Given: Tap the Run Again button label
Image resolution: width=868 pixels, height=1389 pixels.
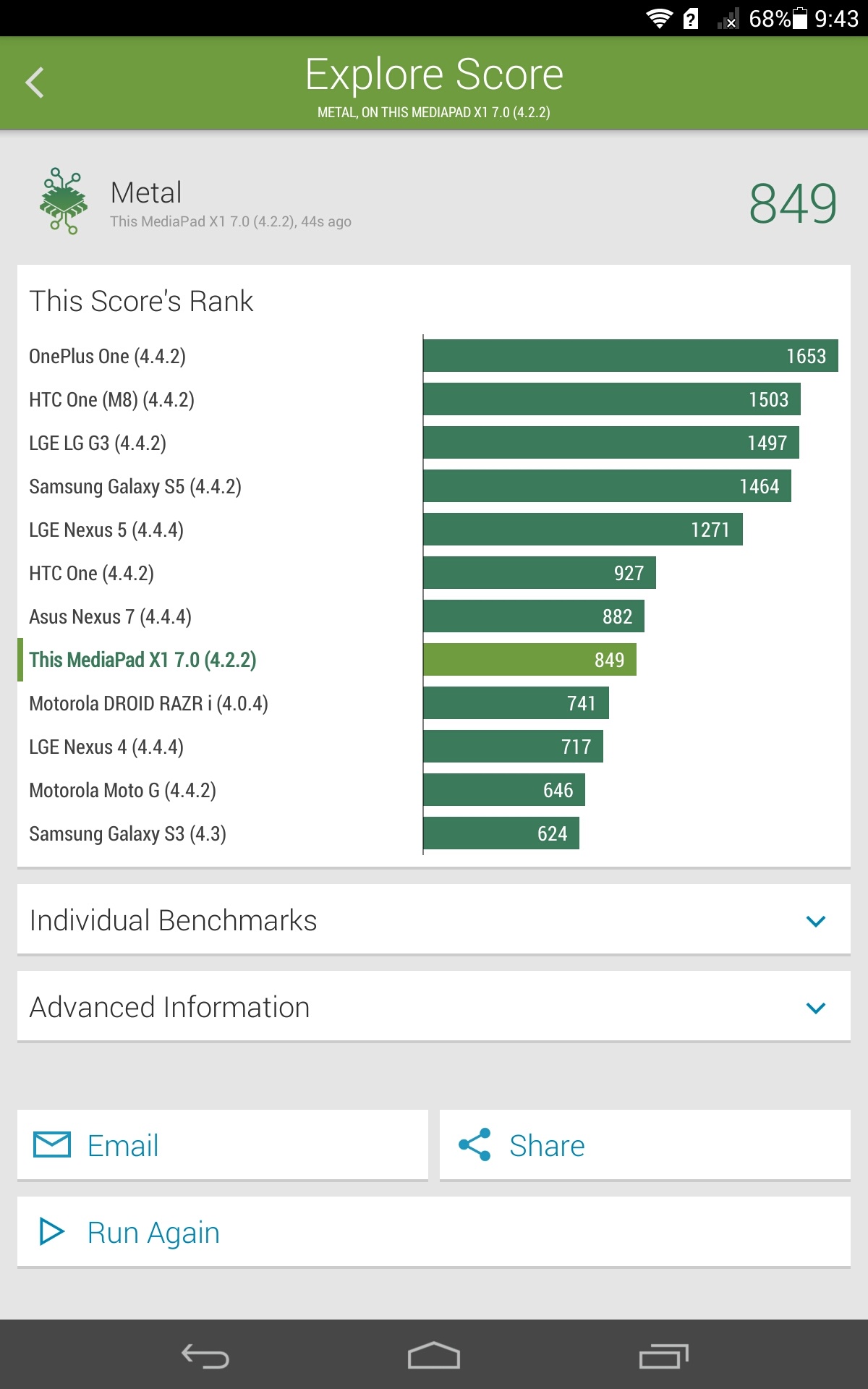Looking at the screenshot, I should [153, 1232].
